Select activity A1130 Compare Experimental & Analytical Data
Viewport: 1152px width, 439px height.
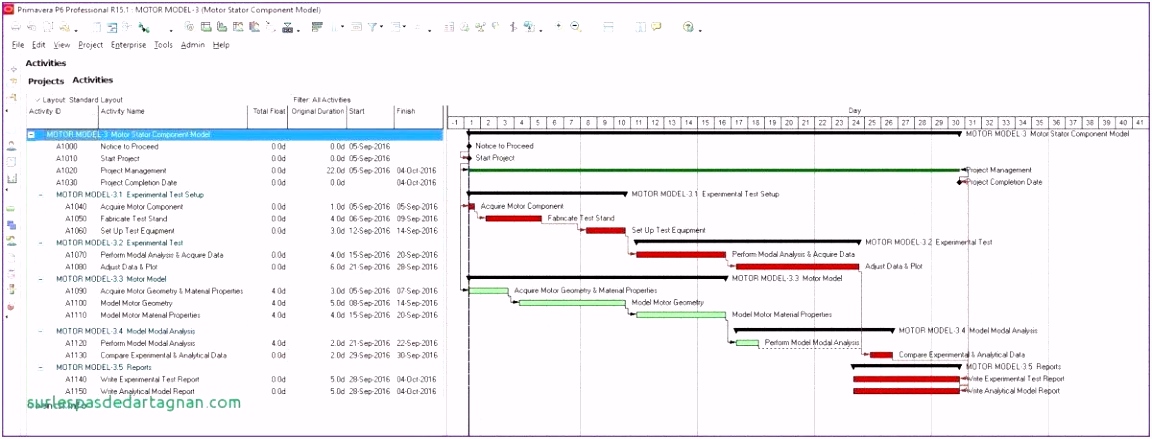coord(235,355)
